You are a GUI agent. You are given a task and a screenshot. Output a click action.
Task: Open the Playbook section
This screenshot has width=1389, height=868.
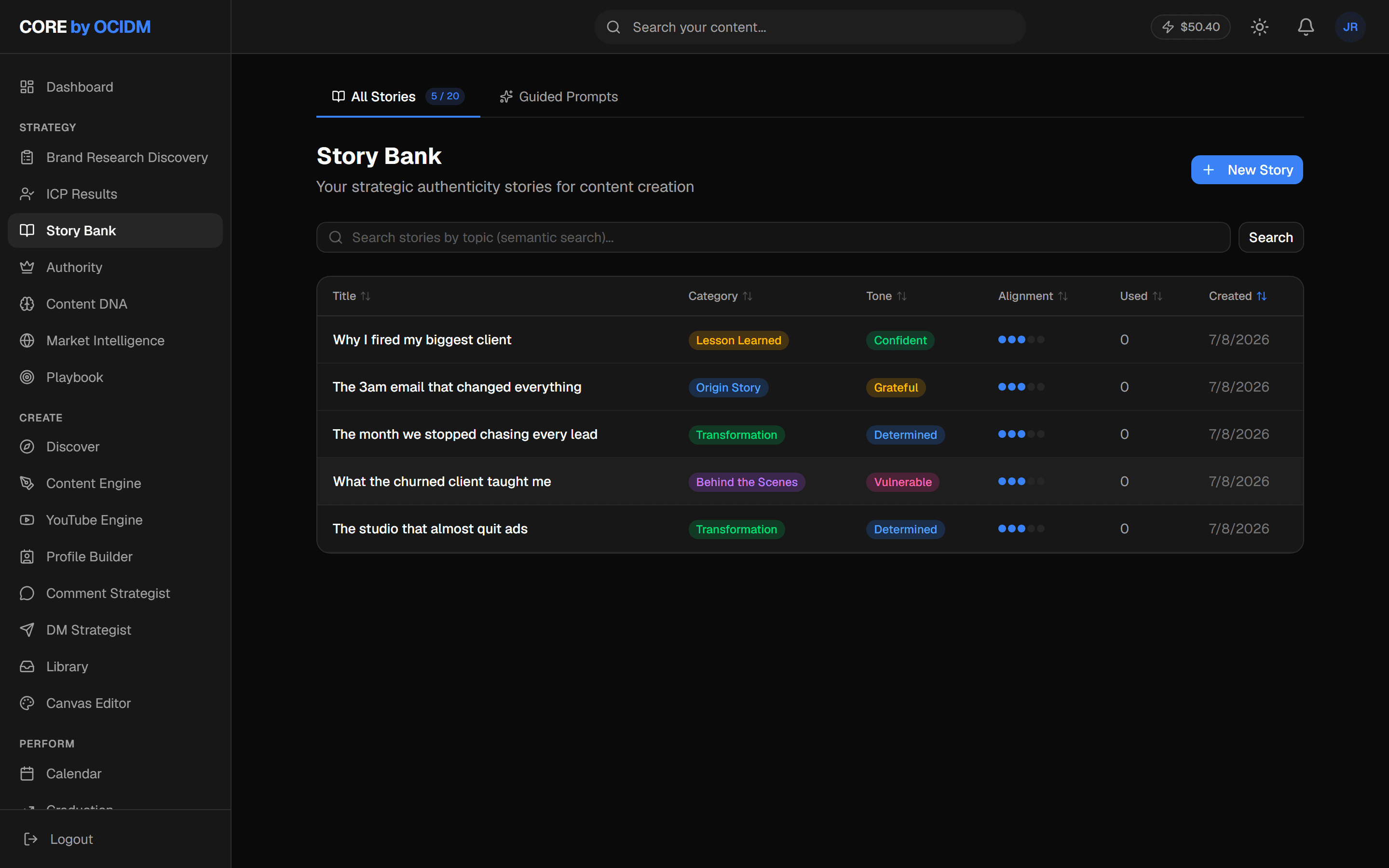pyautogui.click(x=115, y=377)
